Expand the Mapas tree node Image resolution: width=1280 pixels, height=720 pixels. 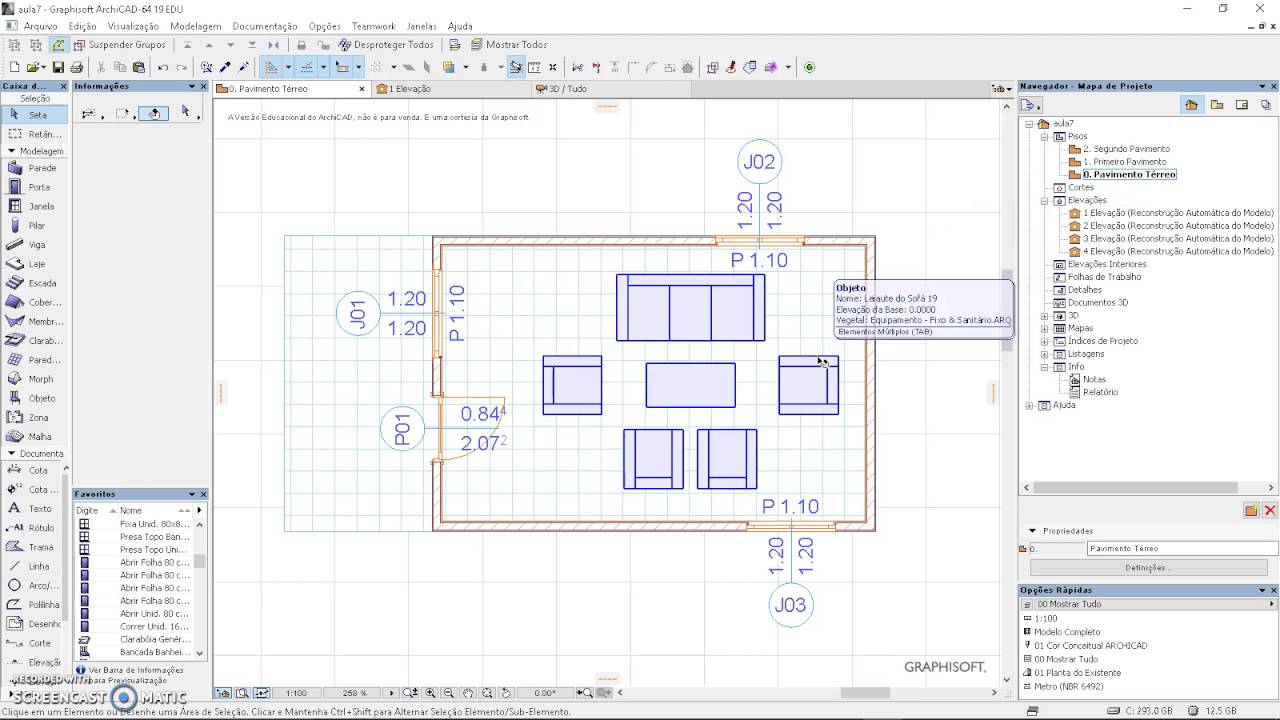pyautogui.click(x=1045, y=328)
